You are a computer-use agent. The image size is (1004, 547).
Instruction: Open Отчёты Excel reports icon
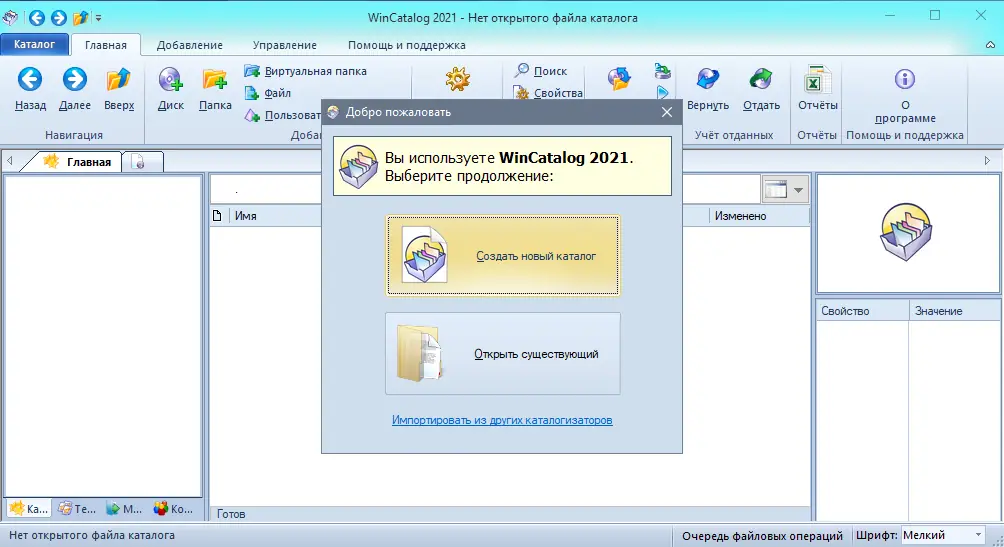[818, 89]
